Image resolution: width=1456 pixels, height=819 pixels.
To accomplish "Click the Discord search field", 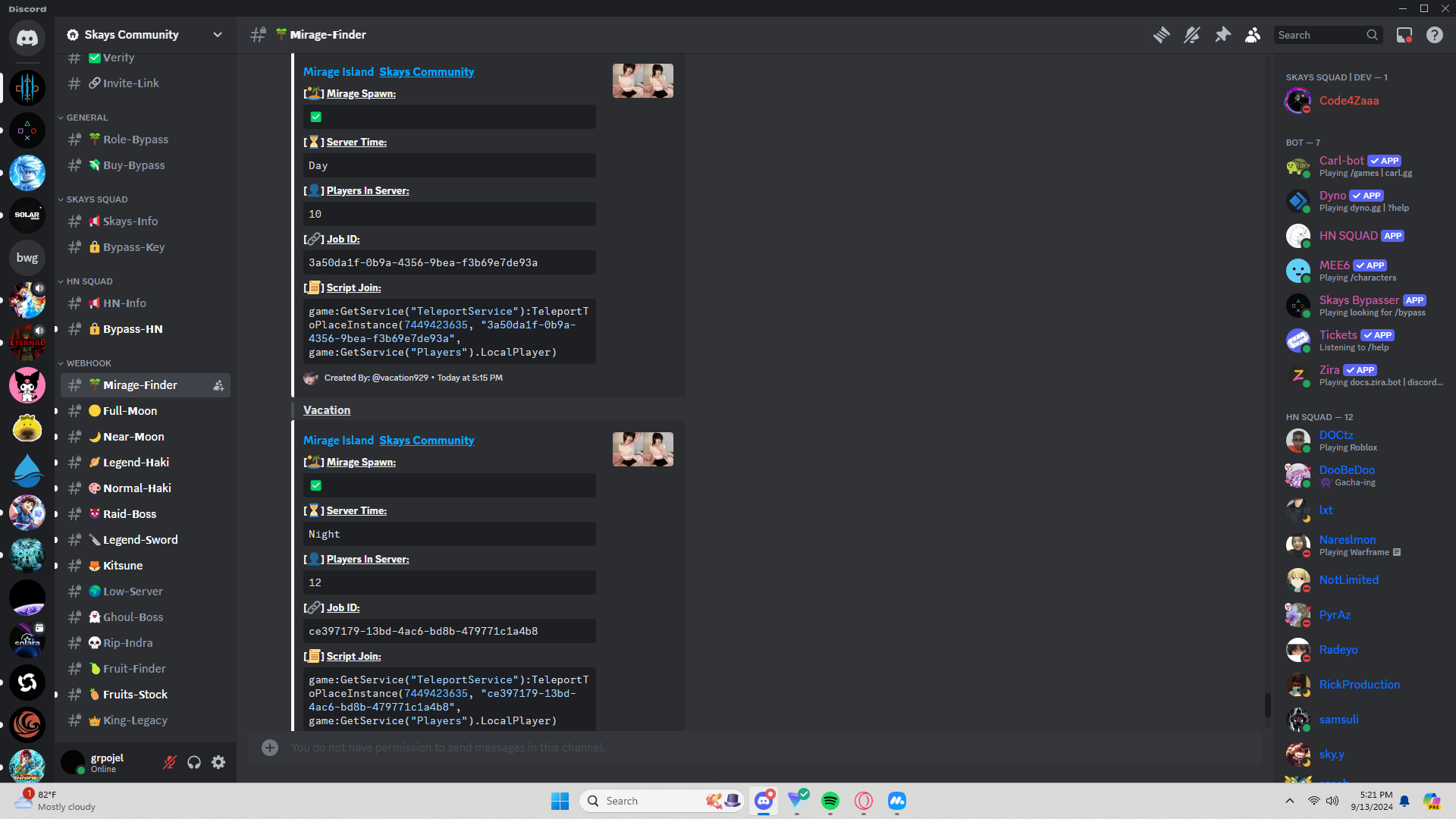I will pyautogui.click(x=1327, y=35).
